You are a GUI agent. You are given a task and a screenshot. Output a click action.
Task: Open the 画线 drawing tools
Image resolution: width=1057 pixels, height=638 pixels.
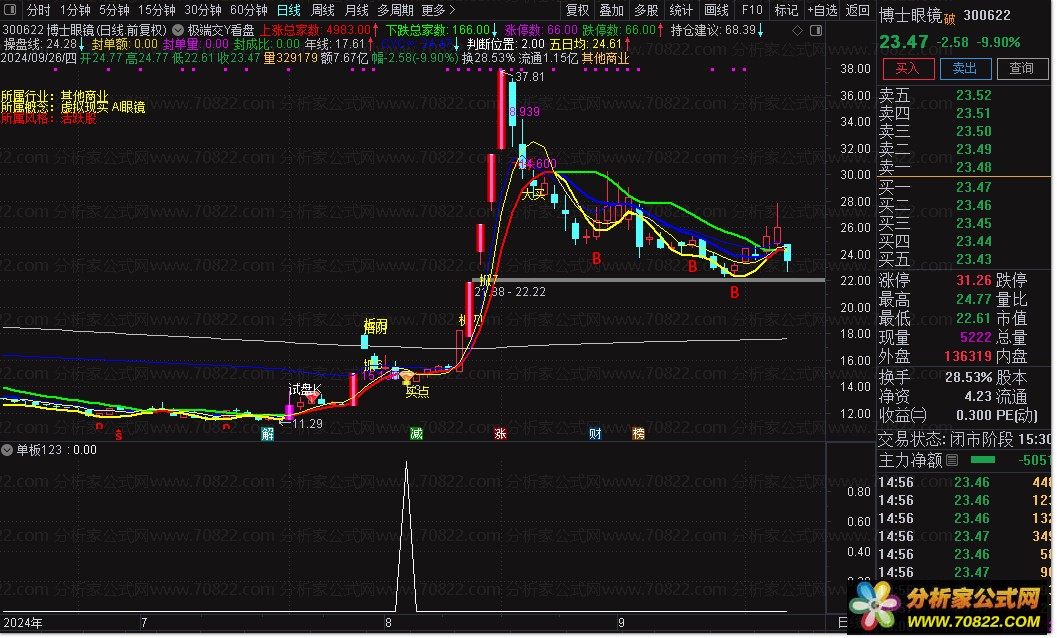pyautogui.click(x=716, y=10)
